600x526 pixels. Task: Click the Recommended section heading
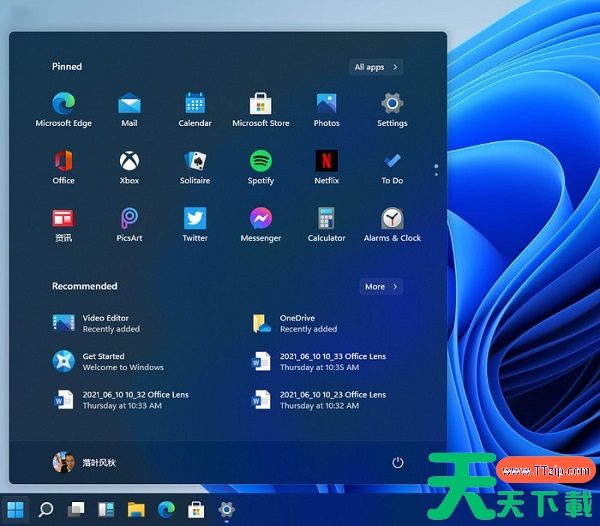pos(85,286)
